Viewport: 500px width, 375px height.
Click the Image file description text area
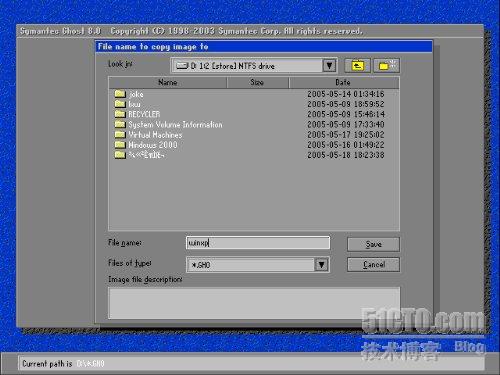254,303
